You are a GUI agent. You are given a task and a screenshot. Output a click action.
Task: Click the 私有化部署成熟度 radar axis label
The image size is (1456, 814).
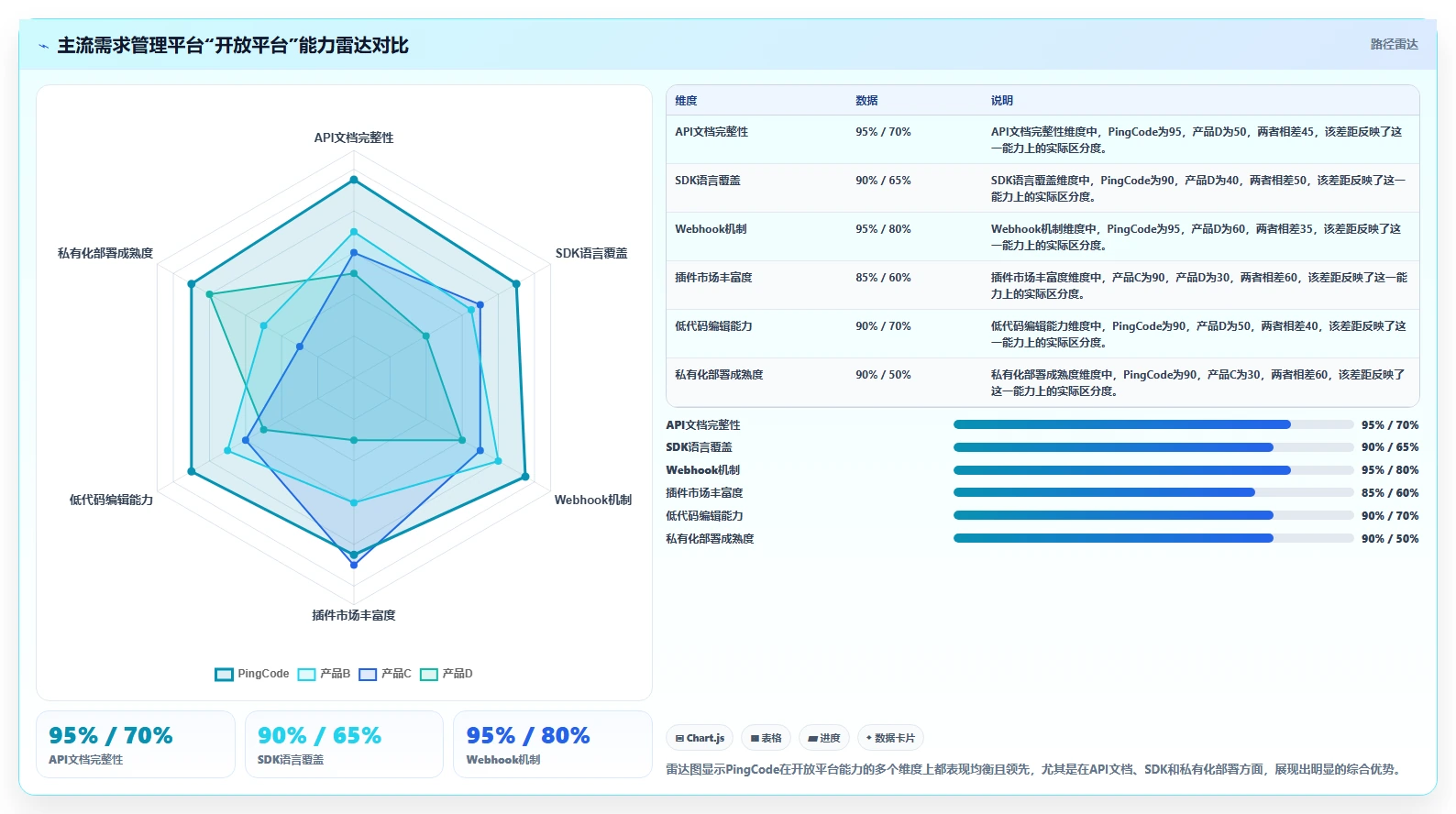tap(105, 253)
